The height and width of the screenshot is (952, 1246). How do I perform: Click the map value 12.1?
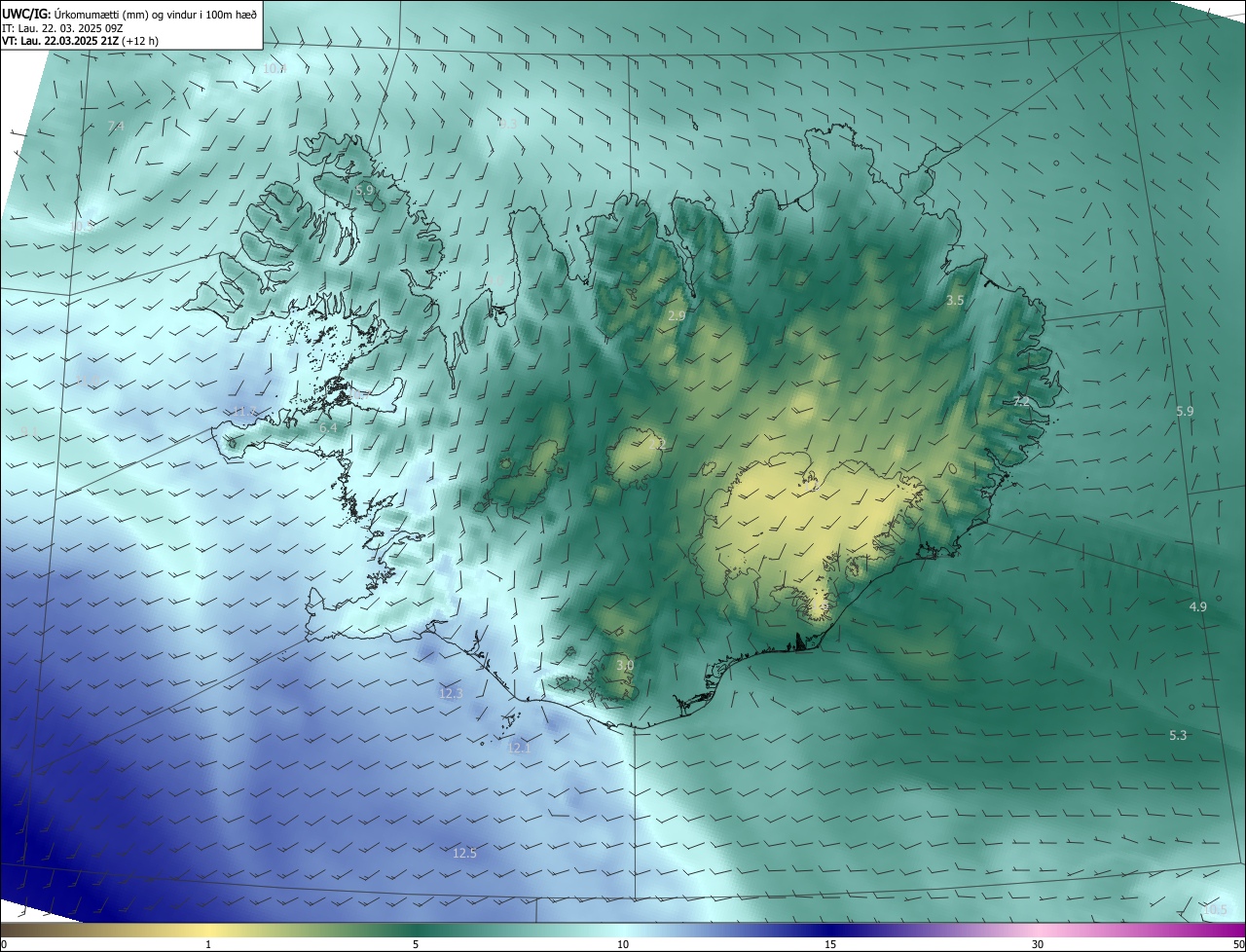[x=519, y=748]
